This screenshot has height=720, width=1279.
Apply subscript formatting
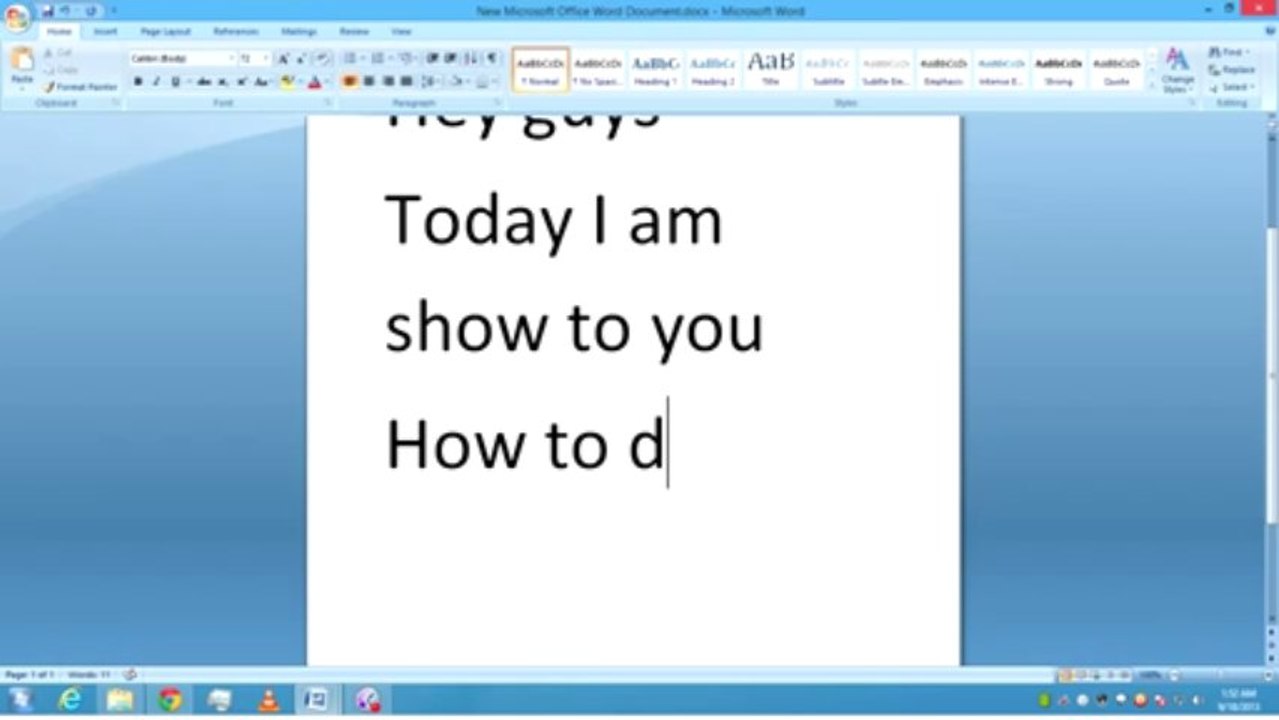coord(222,82)
